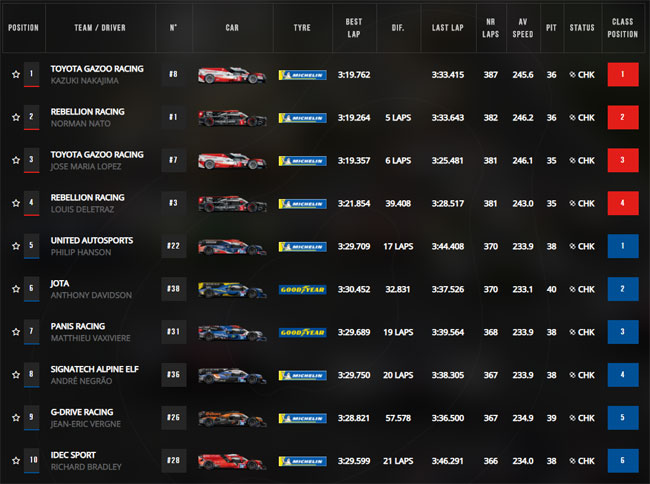Favorite Signatech Alpine Elf with star
This screenshot has height=484, width=650.
tap(16, 375)
